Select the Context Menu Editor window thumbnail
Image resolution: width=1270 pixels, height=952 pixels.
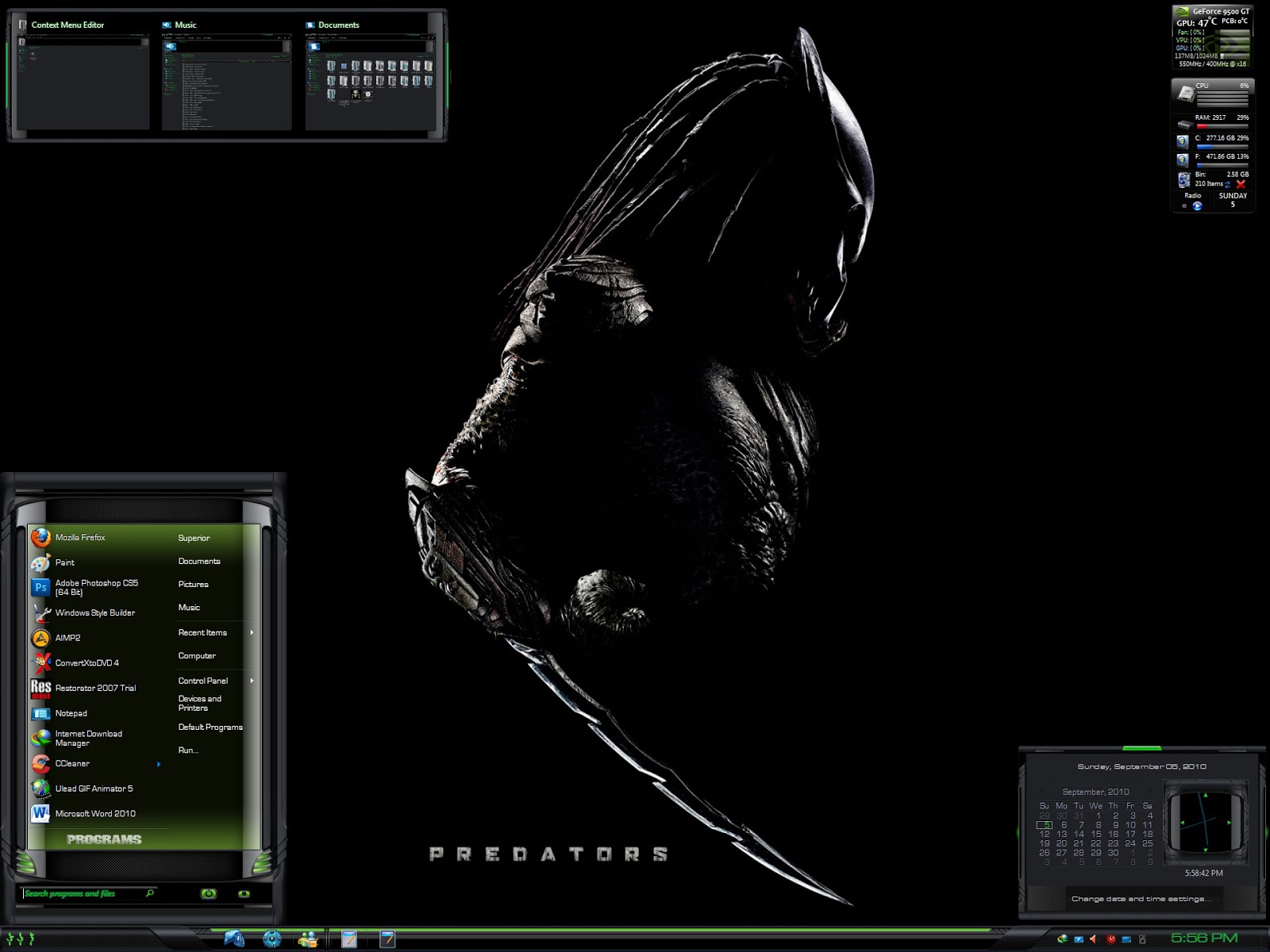[x=83, y=75]
